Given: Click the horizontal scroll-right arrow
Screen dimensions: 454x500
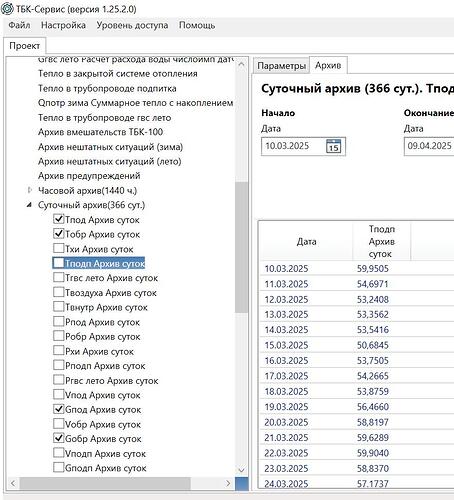Looking at the screenshot, I should pyautogui.click(x=228, y=483).
